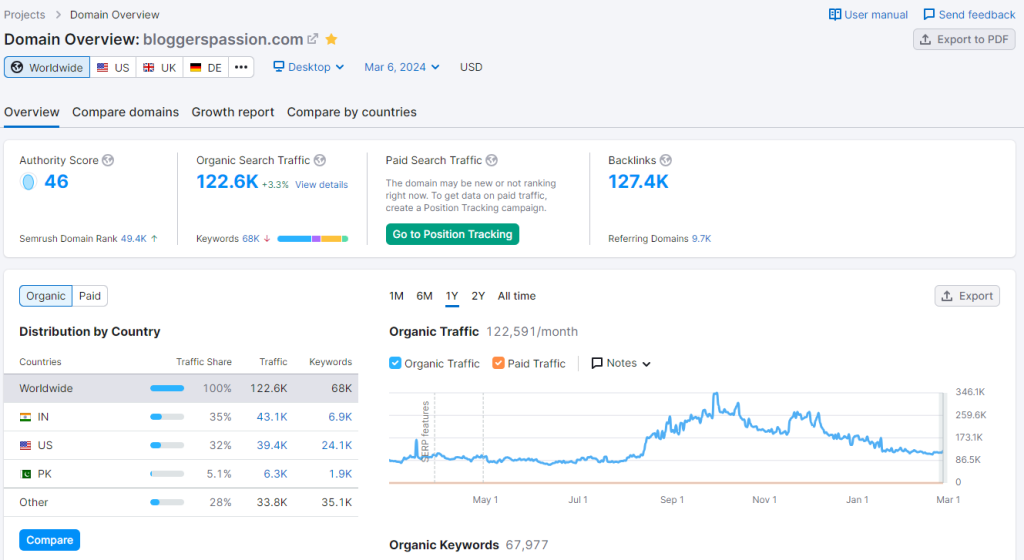Viewport: 1024px width, 560px height.
Task: Click the Notes comment icon
Action: pos(596,363)
